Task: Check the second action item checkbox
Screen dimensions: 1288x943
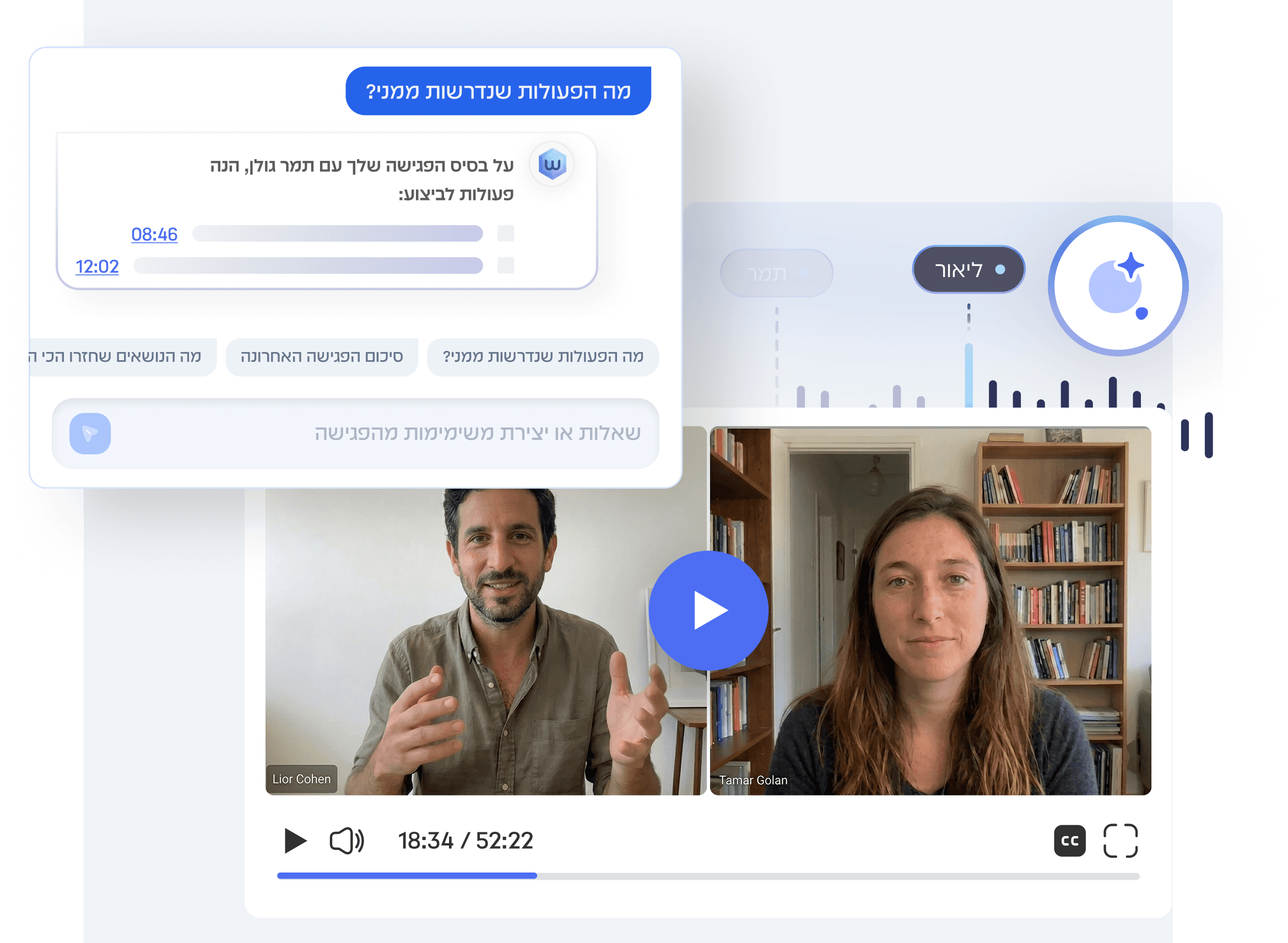Action: (505, 265)
